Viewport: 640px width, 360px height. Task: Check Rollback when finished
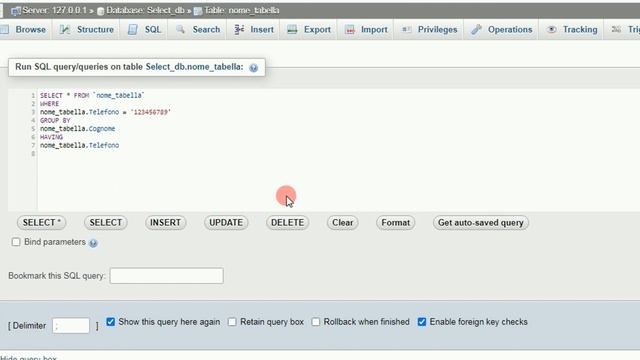point(316,322)
